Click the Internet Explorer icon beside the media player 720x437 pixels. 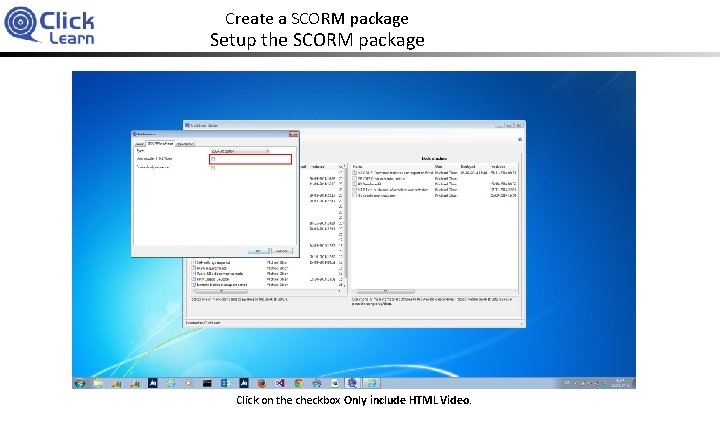click(171, 383)
